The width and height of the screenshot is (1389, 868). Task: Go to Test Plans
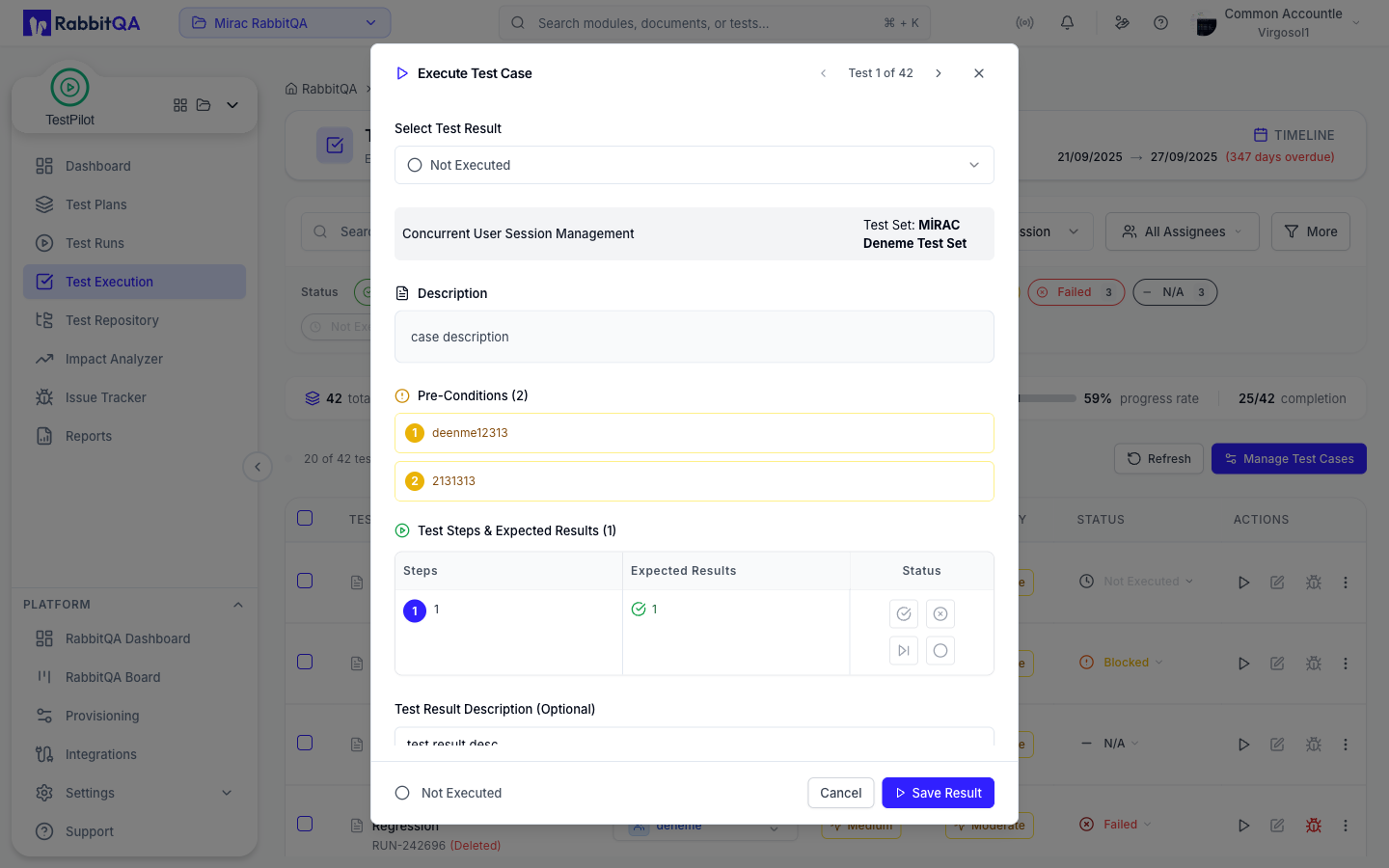[x=134, y=204]
